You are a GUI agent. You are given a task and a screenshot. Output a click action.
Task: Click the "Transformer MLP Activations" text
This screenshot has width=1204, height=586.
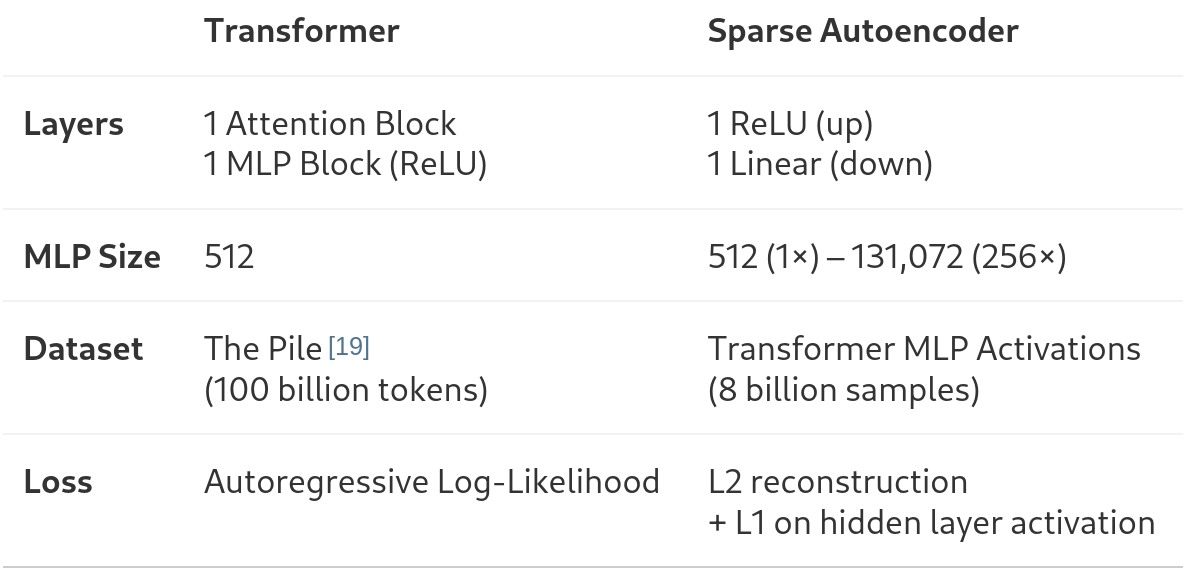tap(923, 349)
